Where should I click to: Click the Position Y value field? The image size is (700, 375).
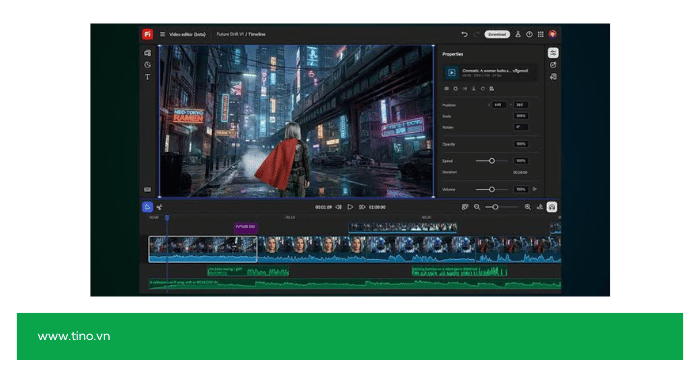pos(520,105)
